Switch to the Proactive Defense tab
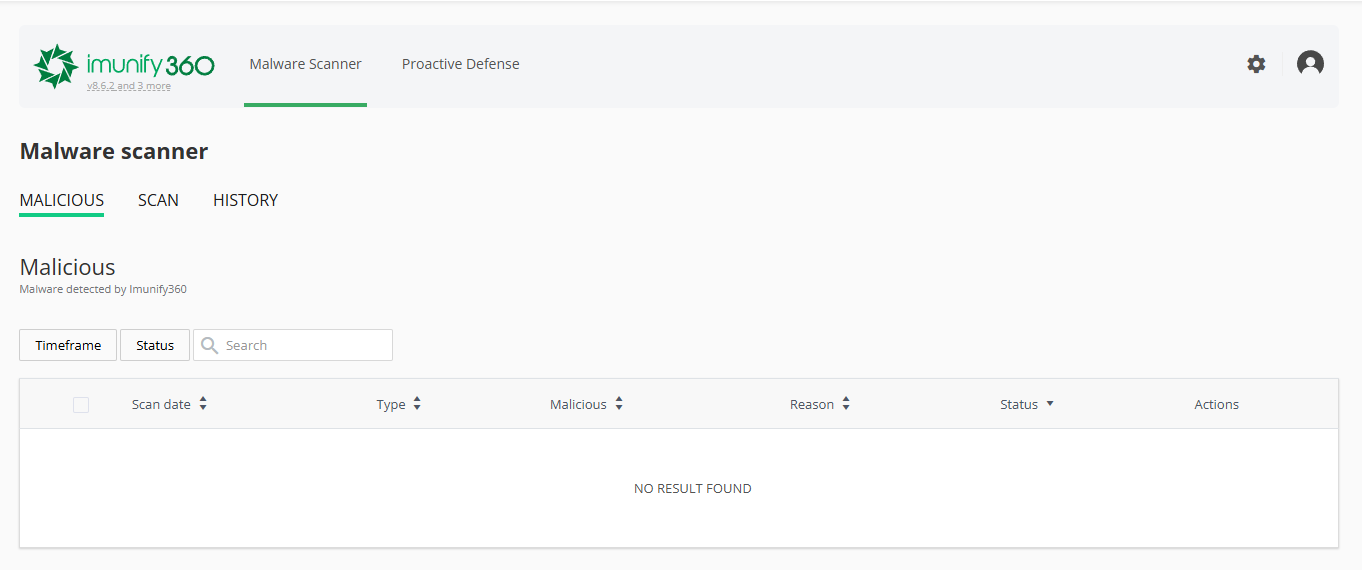 tap(460, 64)
